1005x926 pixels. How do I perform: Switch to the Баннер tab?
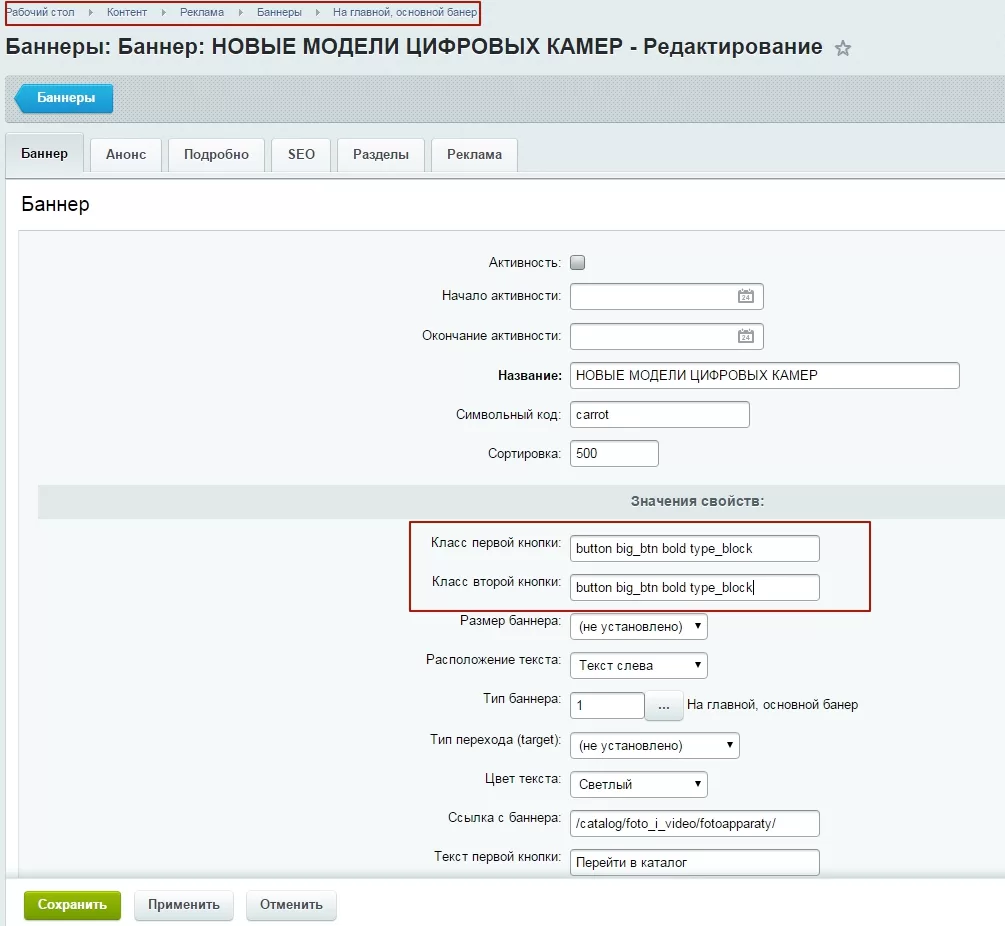point(44,153)
